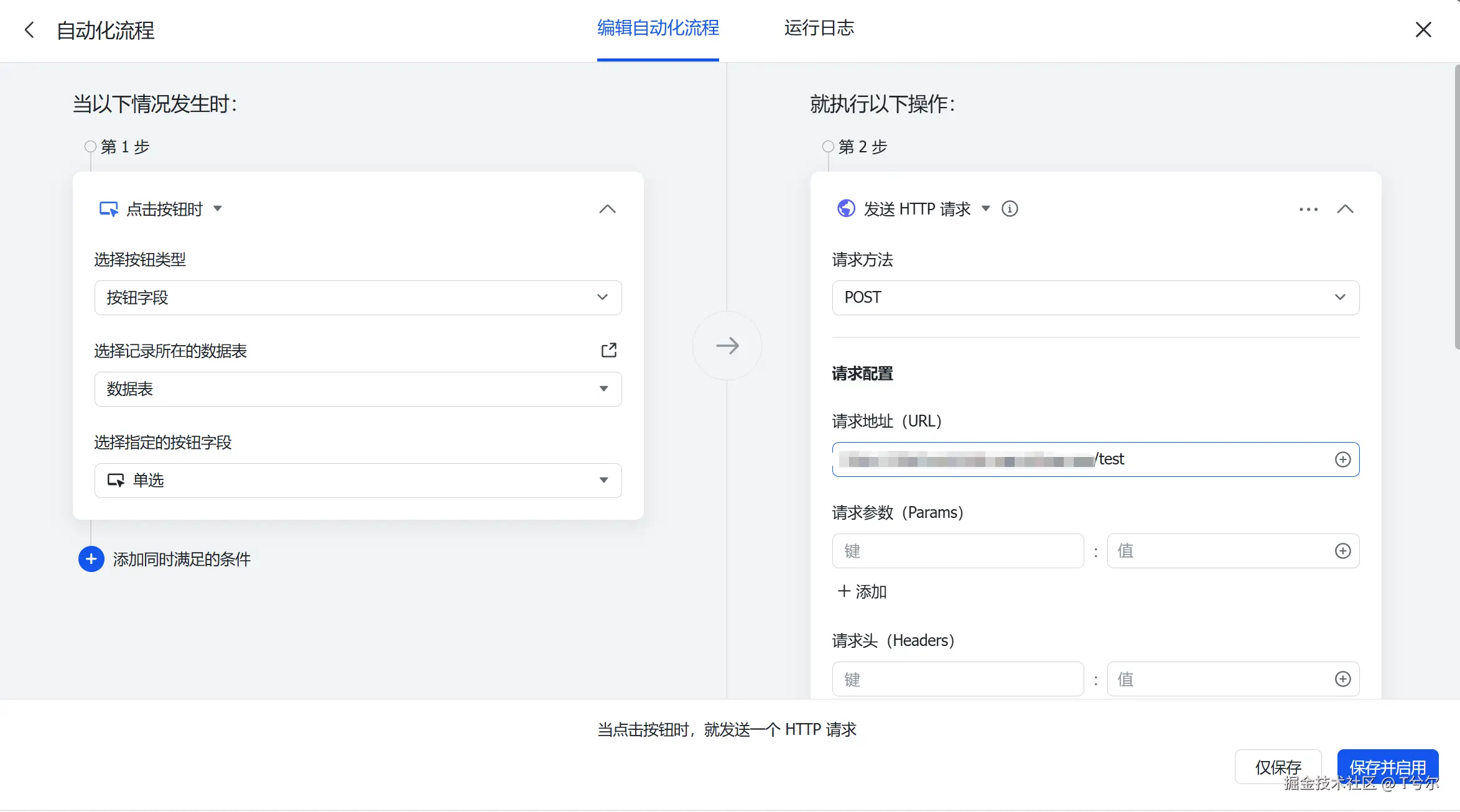Click the plus icon in the URL field

tap(1342, 459)
